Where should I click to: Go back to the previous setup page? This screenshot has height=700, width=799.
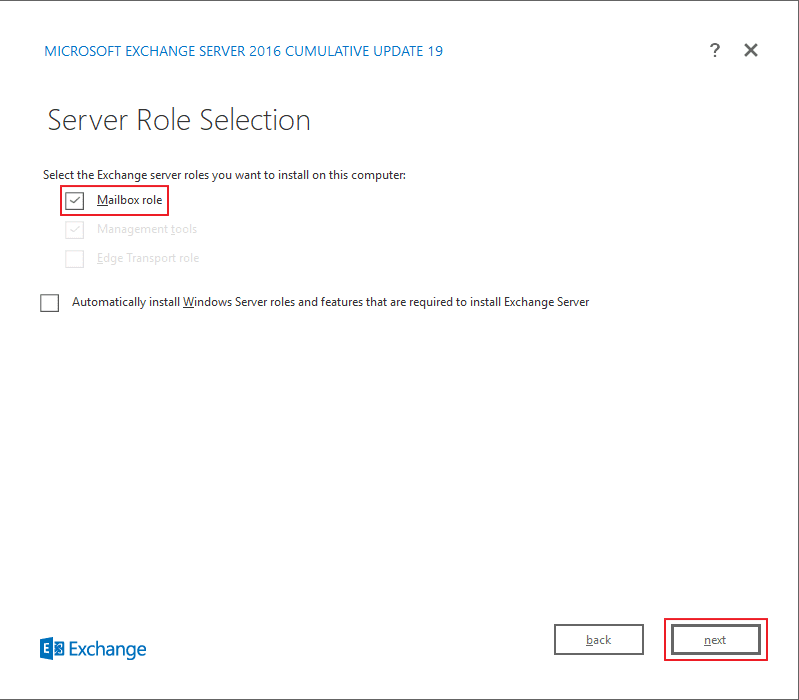point(599,639)
